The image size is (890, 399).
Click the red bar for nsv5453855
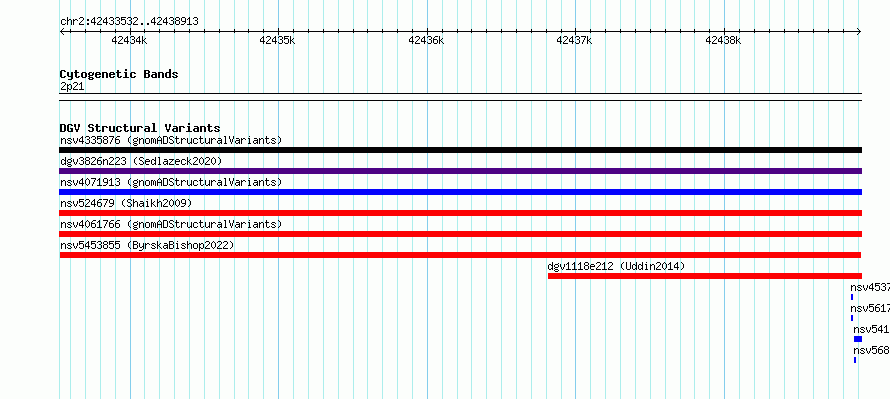click(x=460, y=255)
